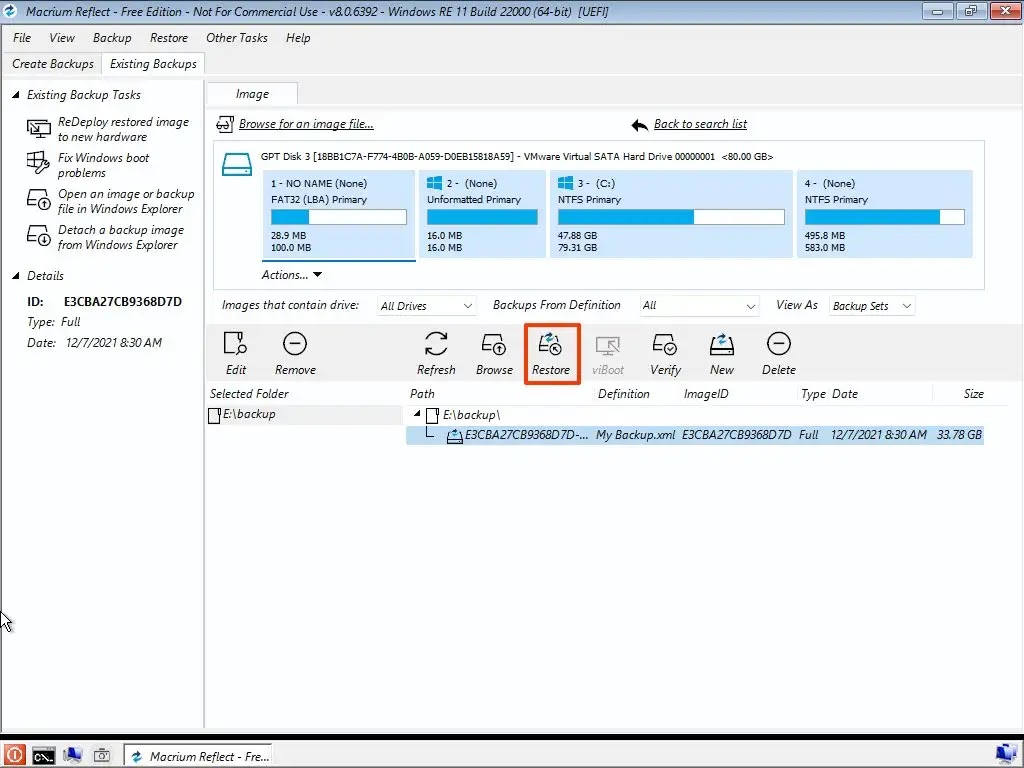
Task: Click the GPT Disk 3 drive icon
Action: tap(236, 164)
